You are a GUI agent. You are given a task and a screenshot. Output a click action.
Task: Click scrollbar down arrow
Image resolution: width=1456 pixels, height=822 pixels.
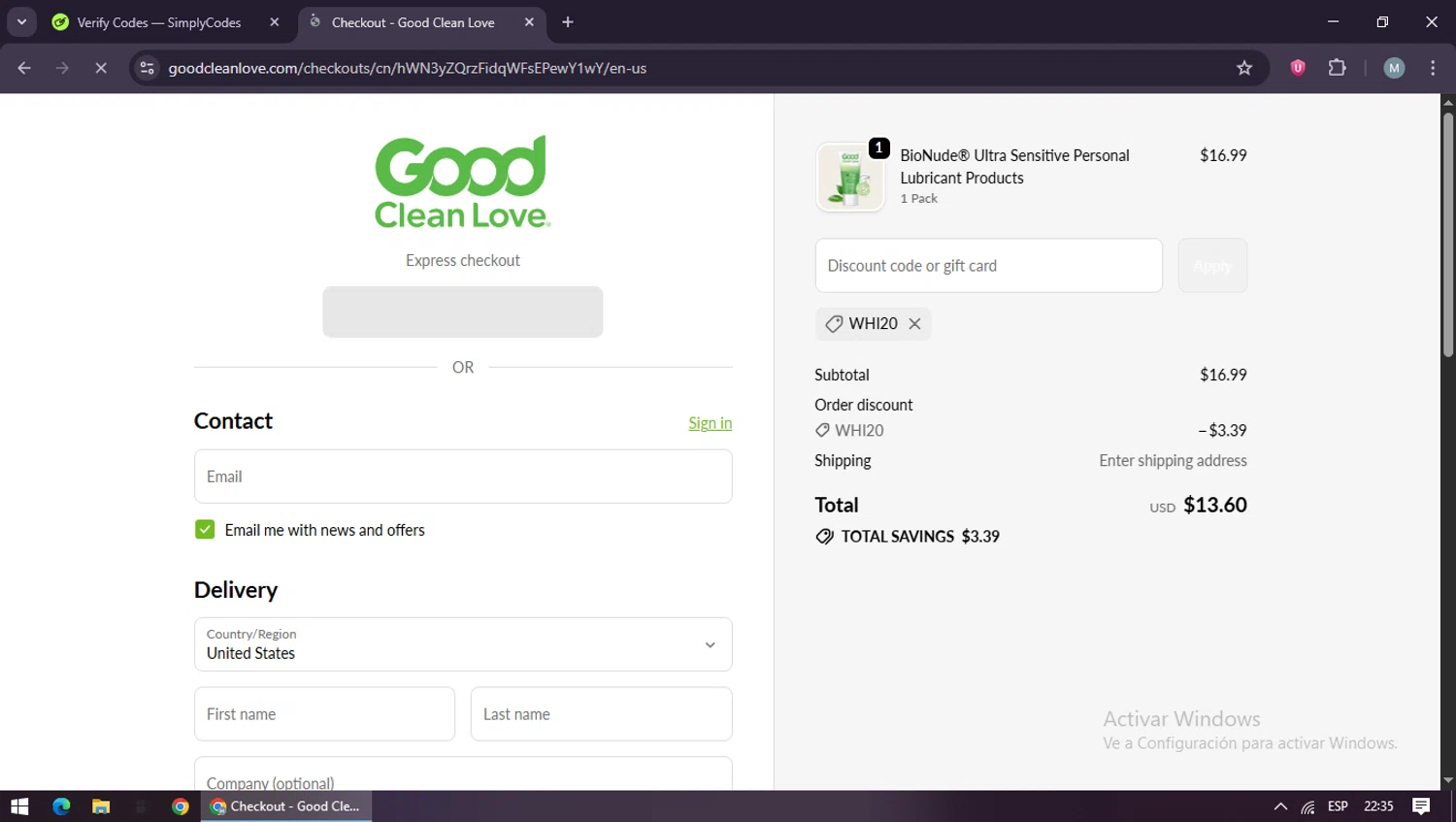pos(1447,781)
